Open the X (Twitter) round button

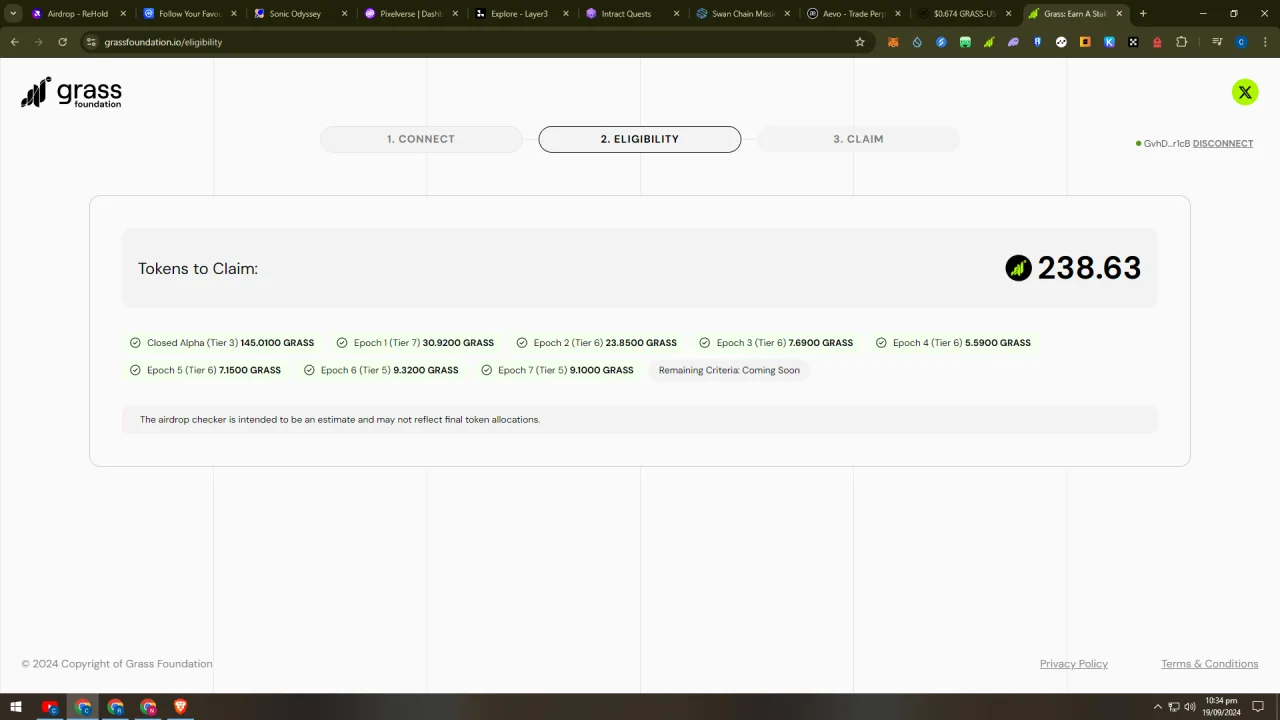1245,92
